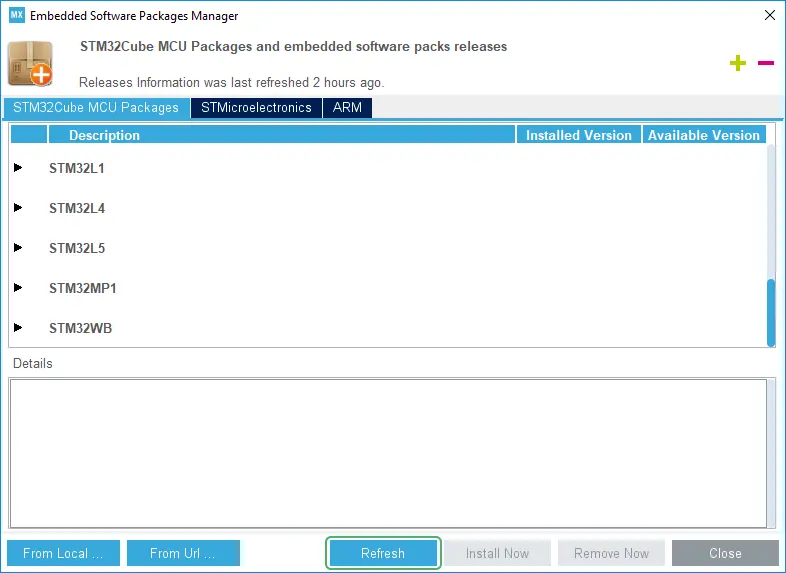Viewport: 786px width, 573px height.
Task: Expand the STM32MP1 disclosure triangle
Action: pyautogui.click(x=18, y=288)
